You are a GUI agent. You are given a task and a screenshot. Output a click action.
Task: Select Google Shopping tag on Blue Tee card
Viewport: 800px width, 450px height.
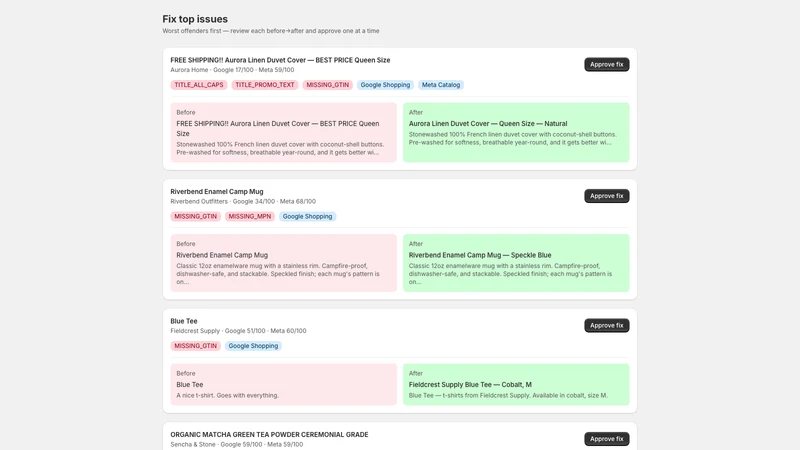(253, 346)
